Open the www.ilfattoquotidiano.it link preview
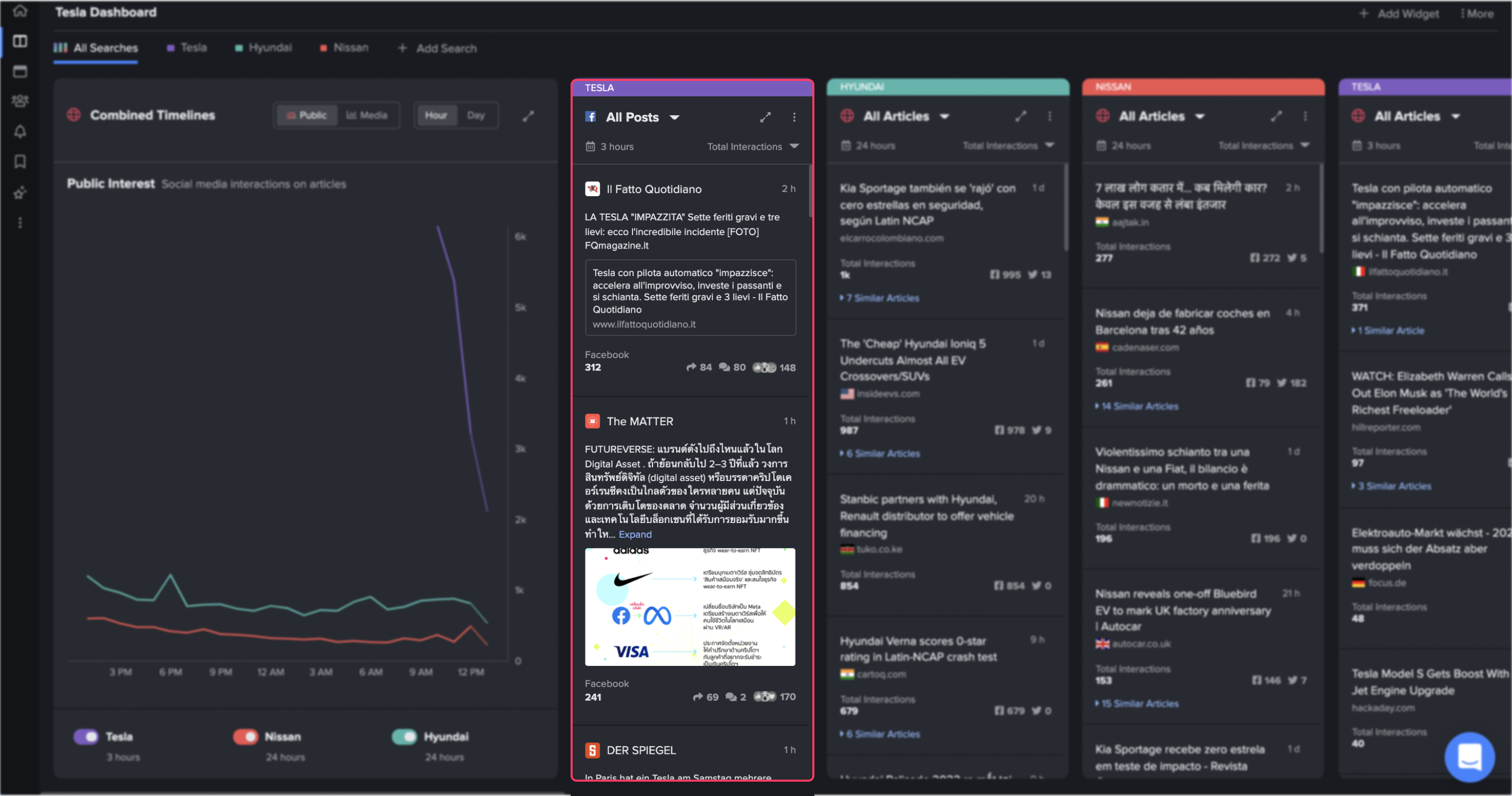1512x796 pixels. pos(690,298)
